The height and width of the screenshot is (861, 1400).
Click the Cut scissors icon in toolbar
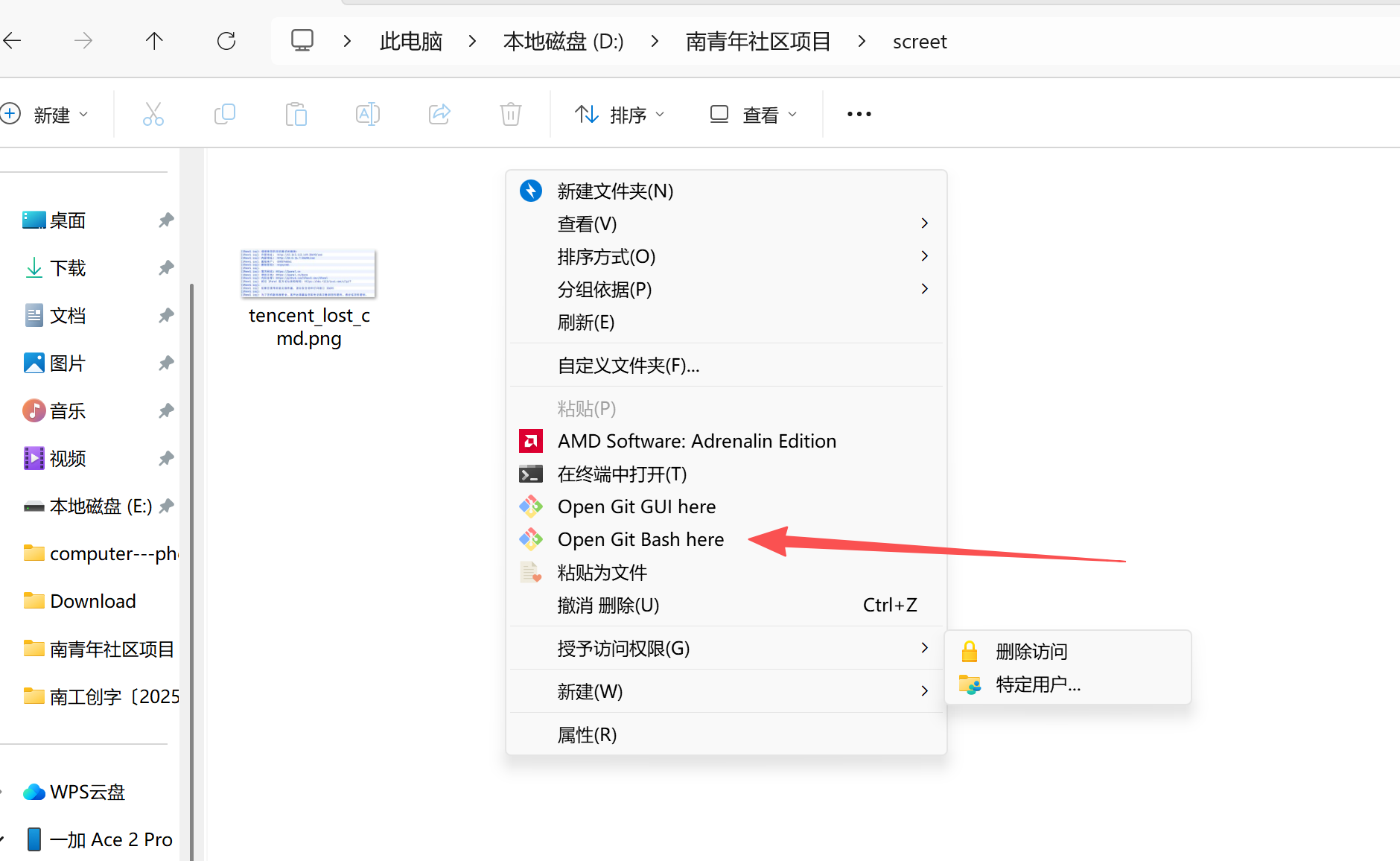coord(153,114)
